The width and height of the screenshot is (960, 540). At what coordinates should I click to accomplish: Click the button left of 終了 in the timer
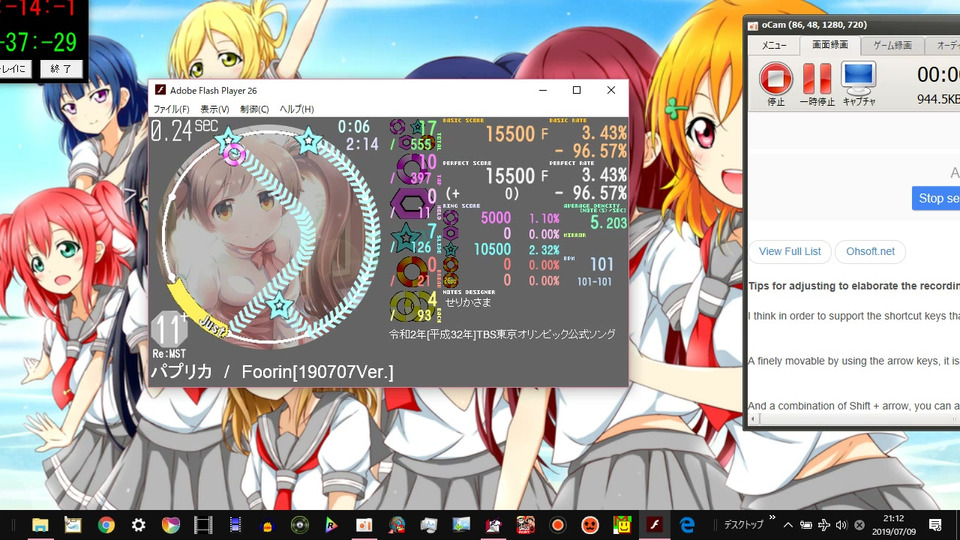tap(15, 69)
